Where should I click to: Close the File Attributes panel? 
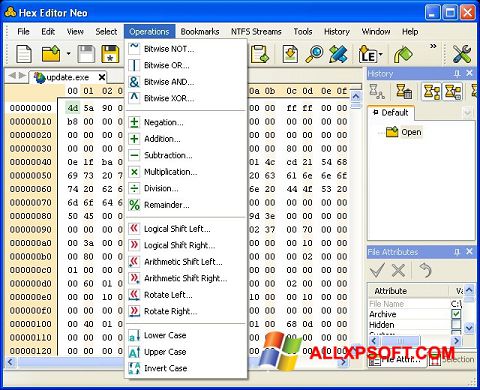(469, 251)
